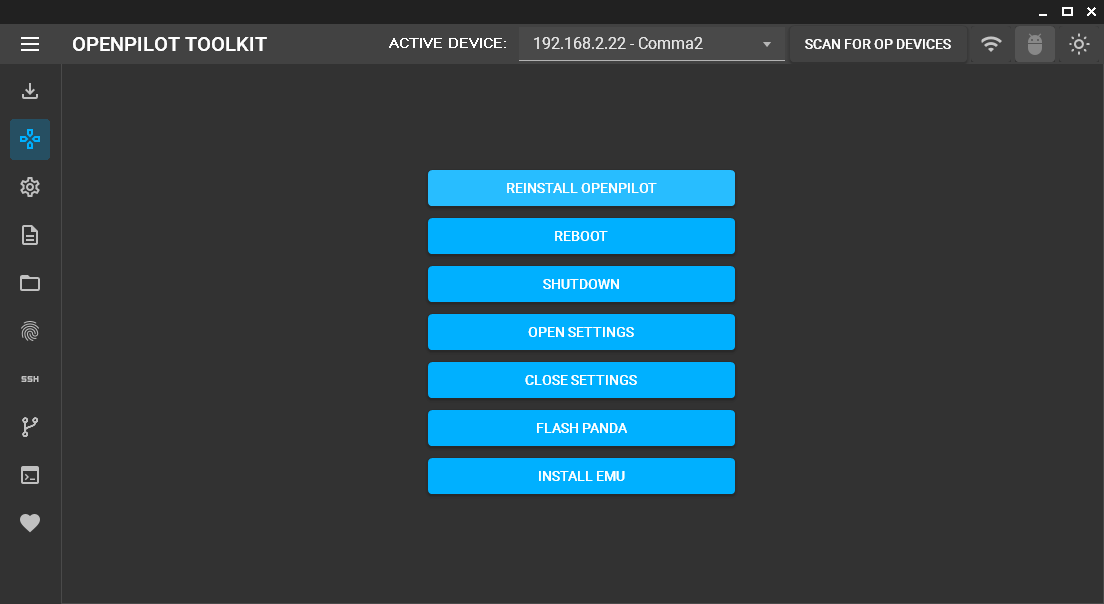Expand the Active Device dropdown arrow
1104x604 pixels.
[767, 44]
